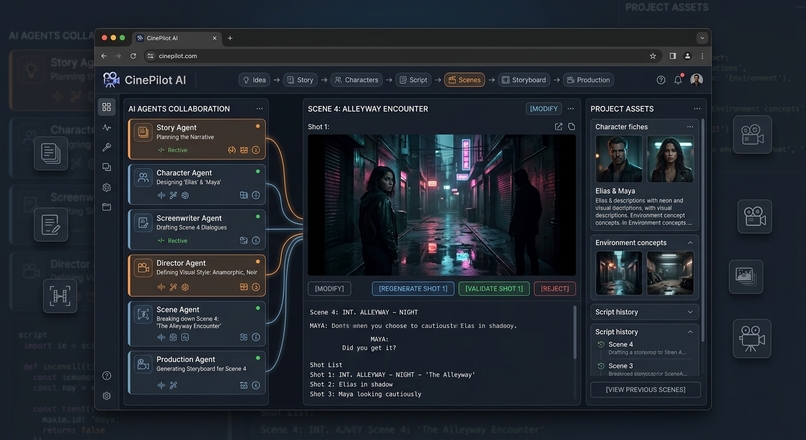The image size is (806, 440).
Task: Click VIEW PREVIOUS SCENES button
Action: click(646, 390)
